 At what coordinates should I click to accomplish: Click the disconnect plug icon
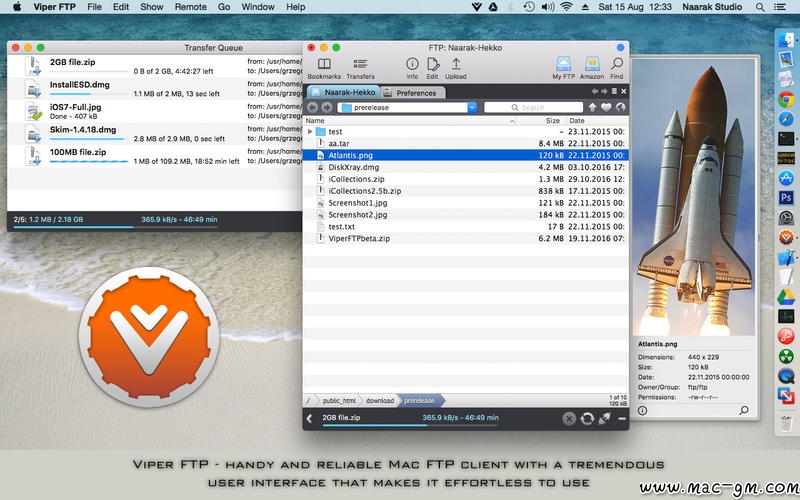tap(605, 419)
